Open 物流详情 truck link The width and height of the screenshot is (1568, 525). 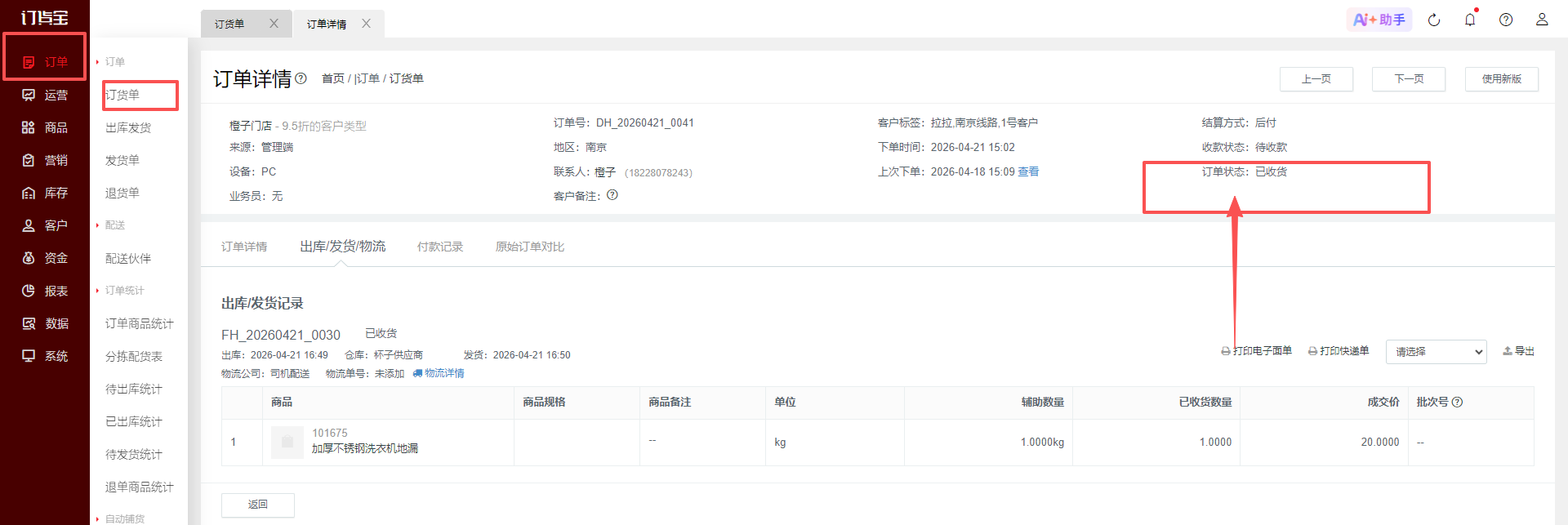pos(439,373)
